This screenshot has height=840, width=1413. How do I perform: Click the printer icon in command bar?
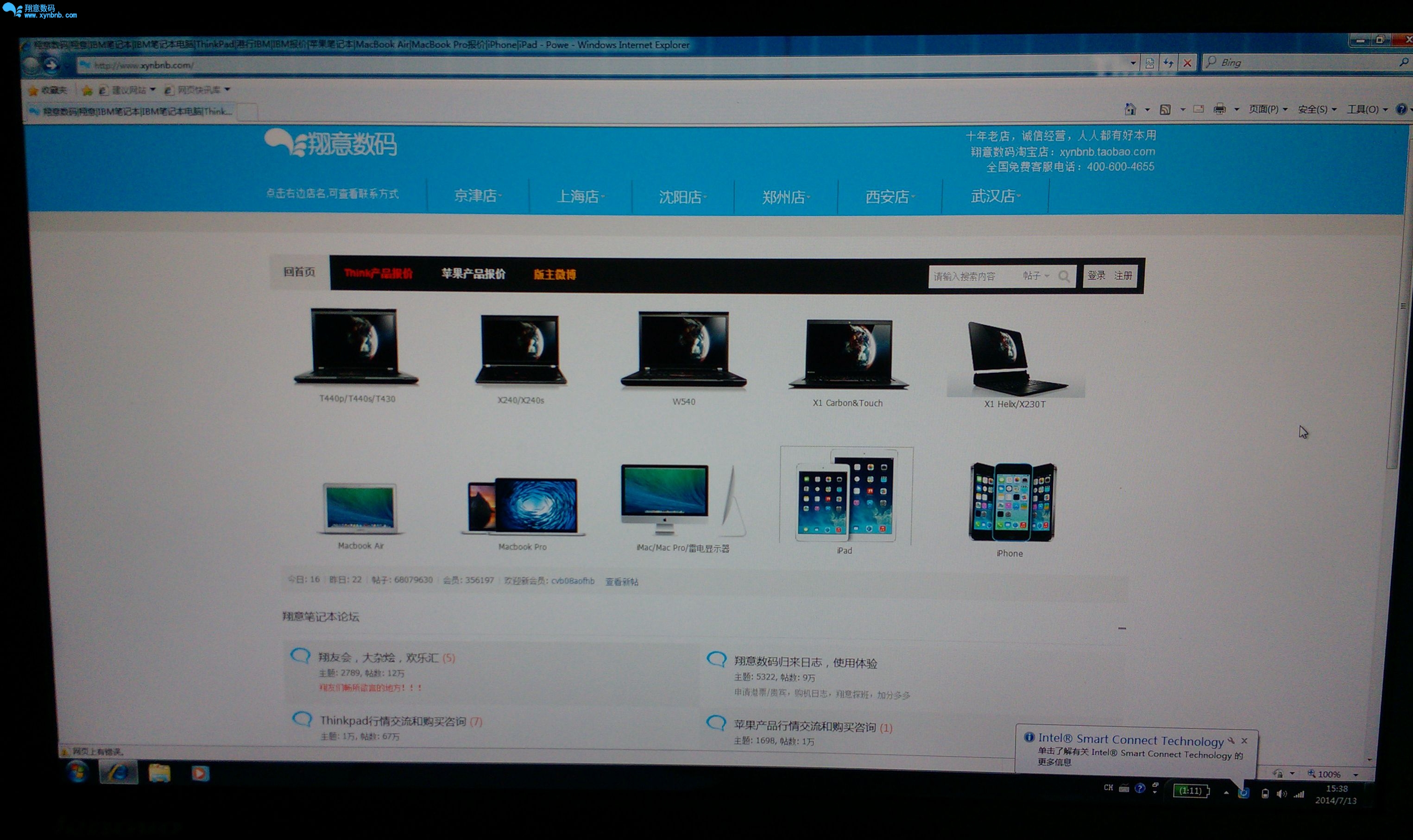(1219, 109)
